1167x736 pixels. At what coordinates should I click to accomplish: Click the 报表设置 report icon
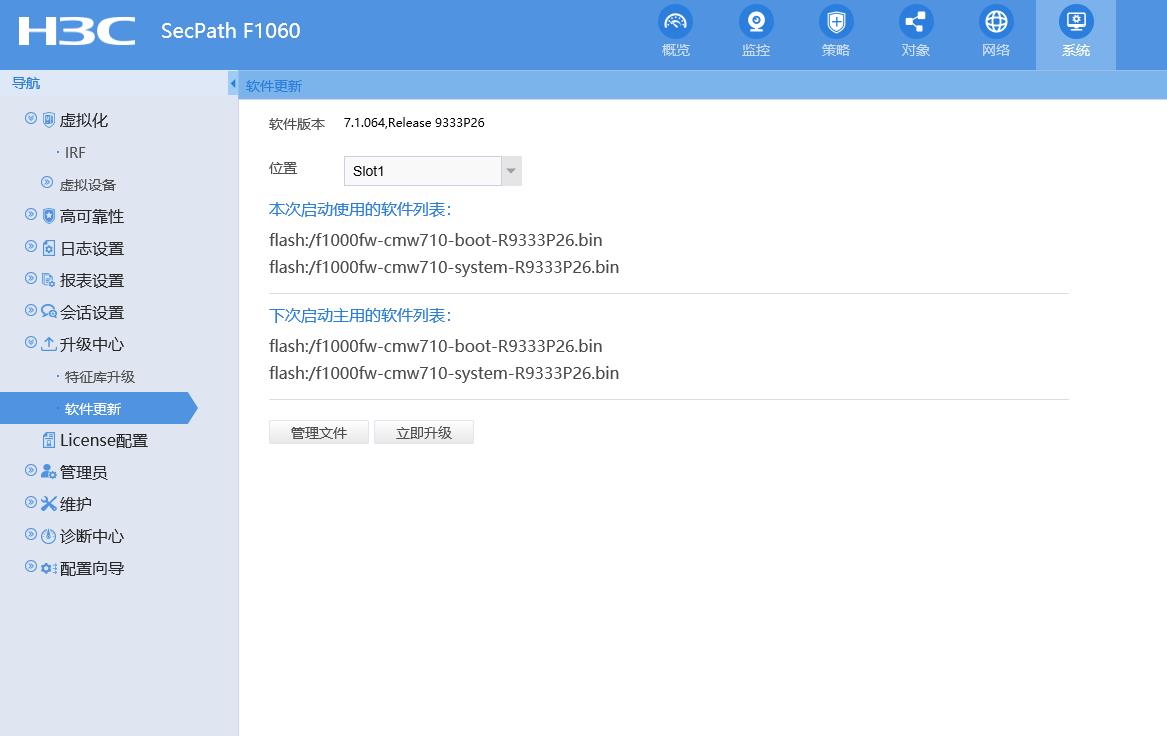[48, 280]
